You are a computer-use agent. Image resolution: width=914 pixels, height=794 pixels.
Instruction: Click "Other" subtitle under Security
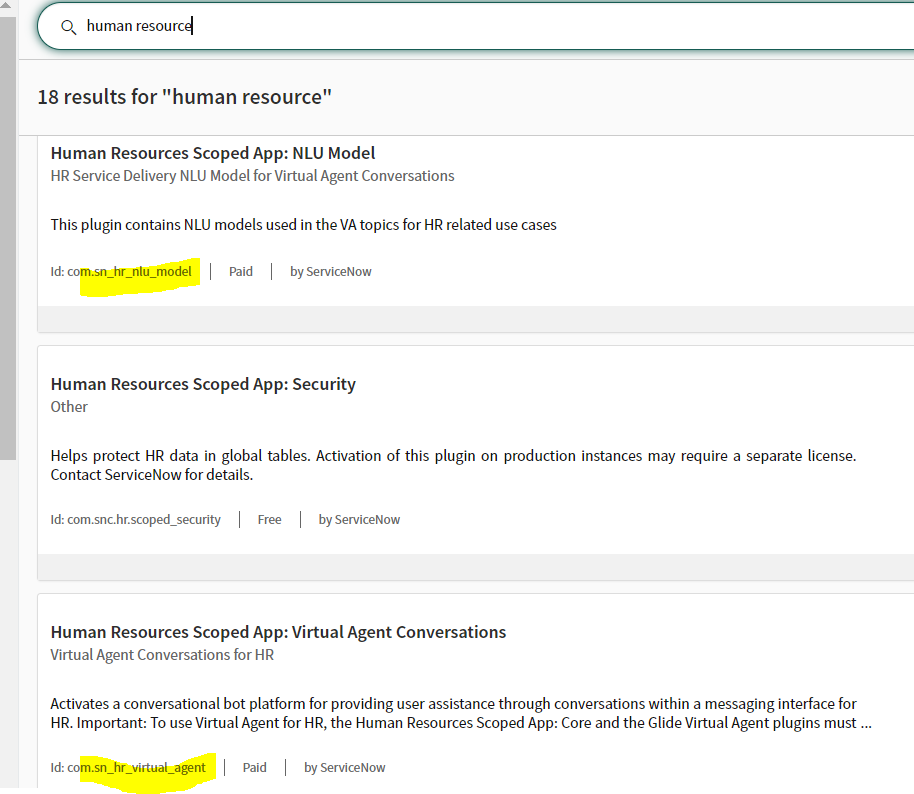69,407
